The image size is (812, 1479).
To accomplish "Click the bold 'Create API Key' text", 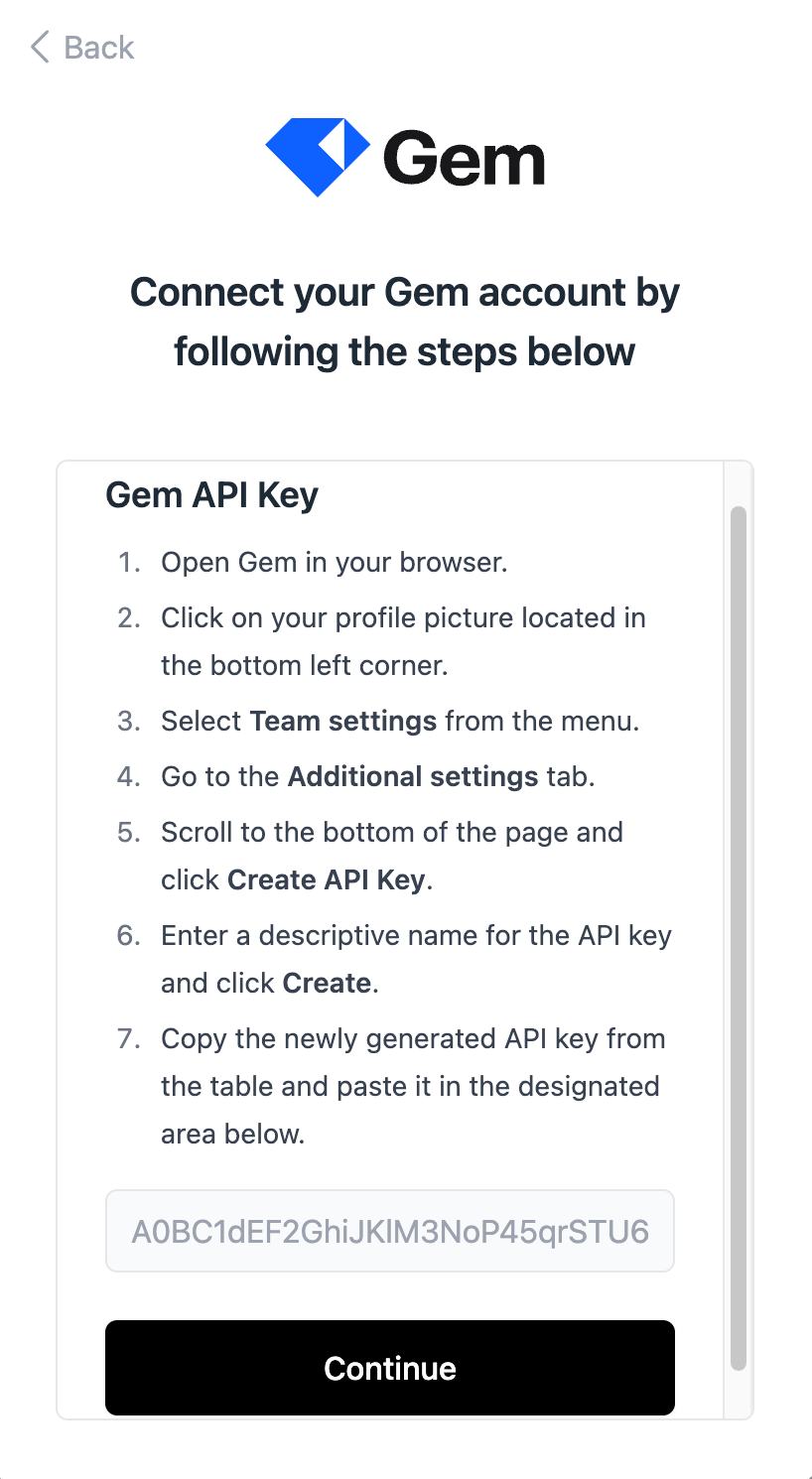I will [327, 879].
